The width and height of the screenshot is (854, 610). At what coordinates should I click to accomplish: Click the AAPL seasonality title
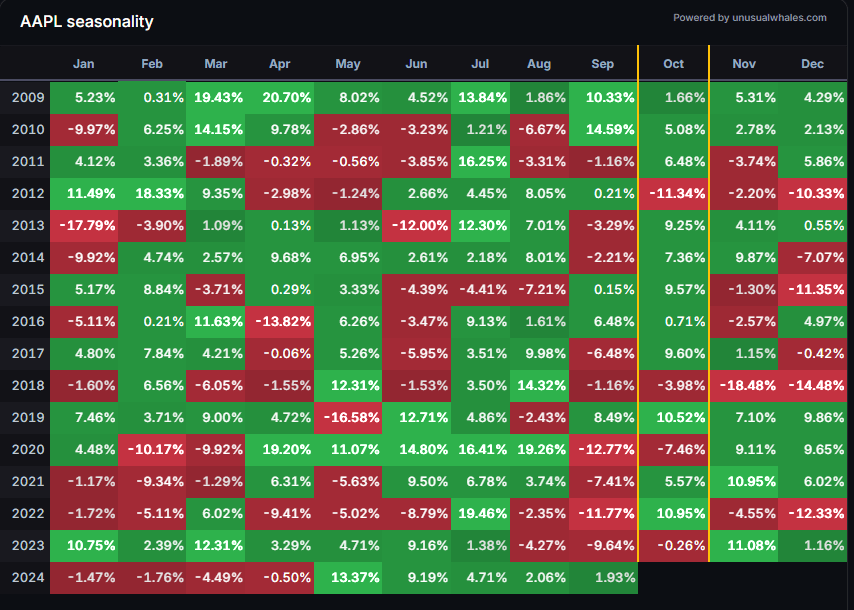point(87,21)
